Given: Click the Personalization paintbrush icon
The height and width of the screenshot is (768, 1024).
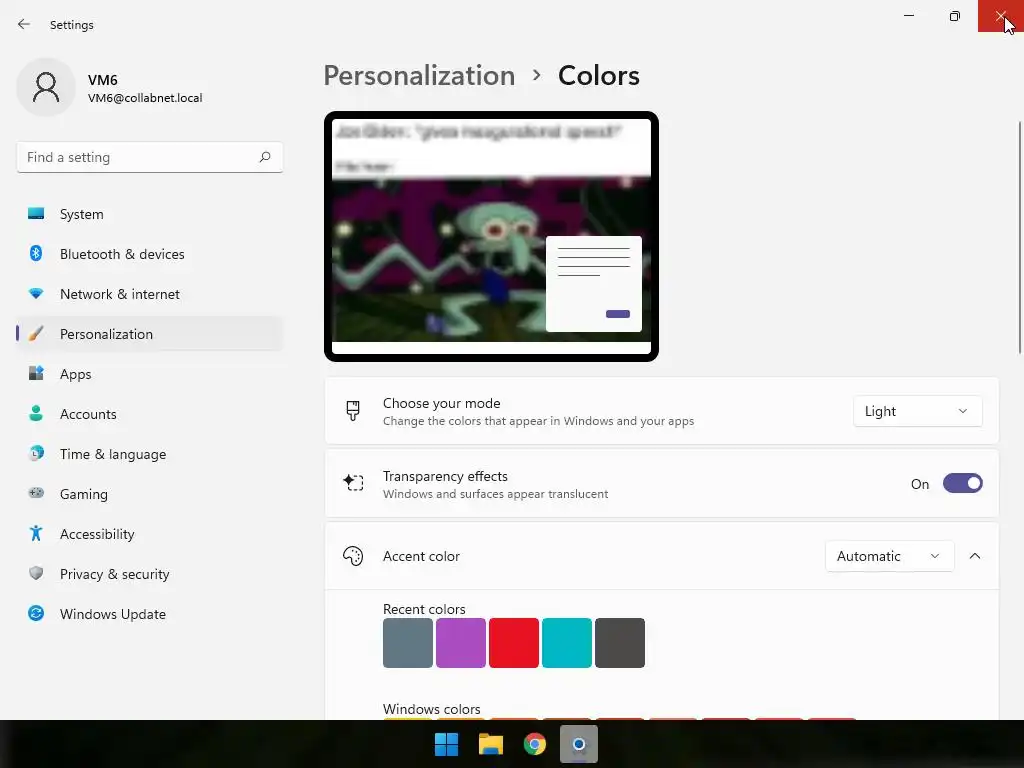Looking at the screenshot, I should [36, 334].
